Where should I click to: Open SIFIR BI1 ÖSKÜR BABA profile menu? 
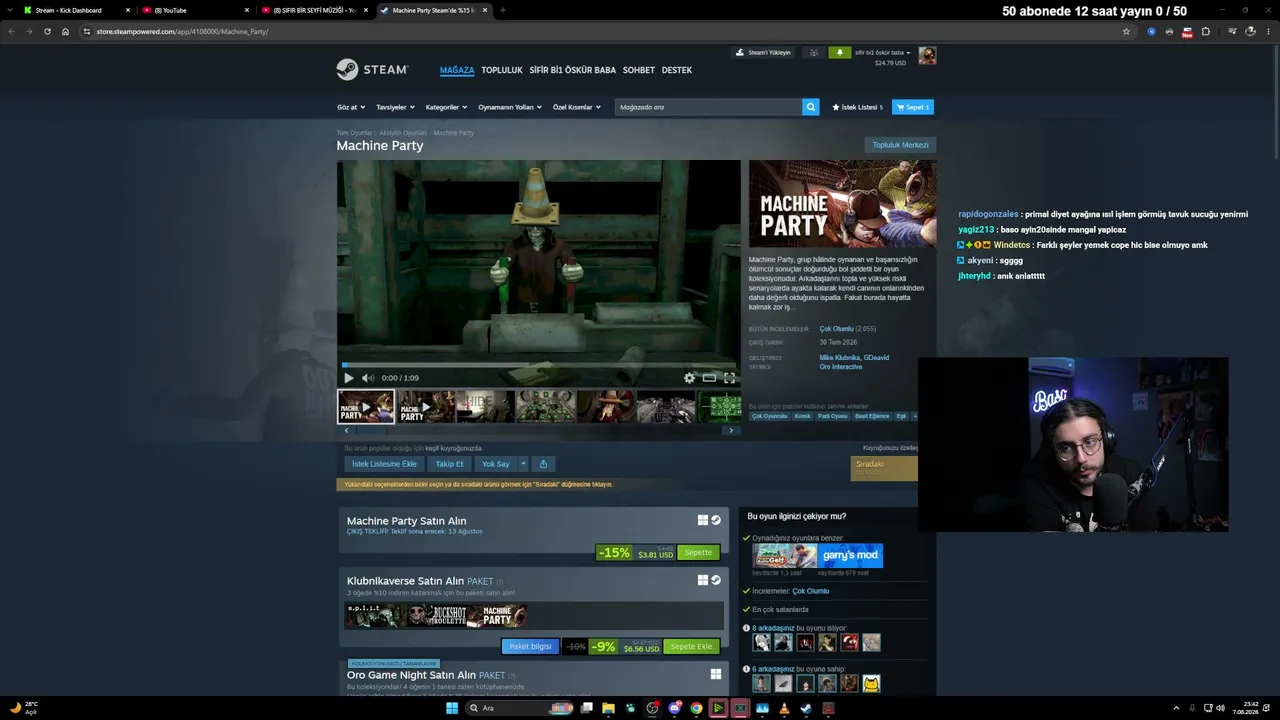pos(573,70)
